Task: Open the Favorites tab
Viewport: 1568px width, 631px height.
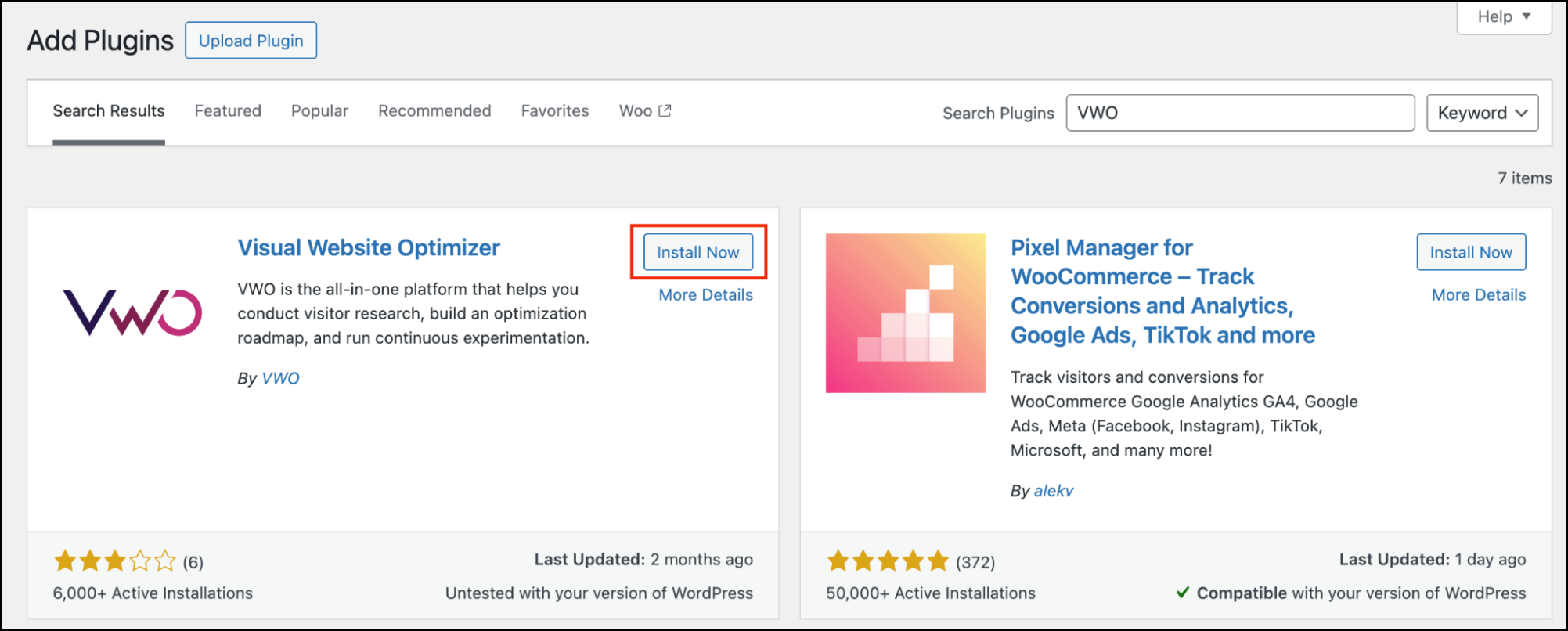Action: pyautogui.click(x=555, y=111)
